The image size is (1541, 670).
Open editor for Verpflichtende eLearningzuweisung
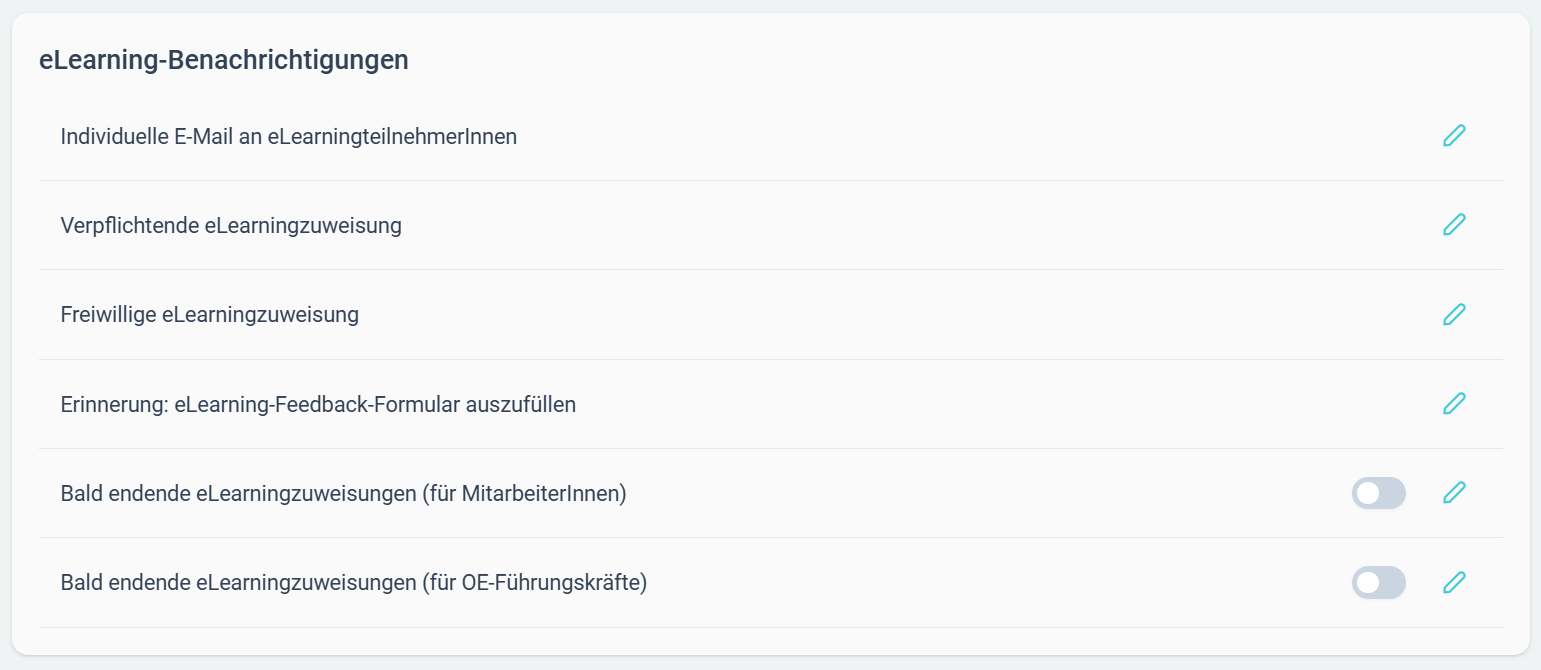[x=1454, y=225]
